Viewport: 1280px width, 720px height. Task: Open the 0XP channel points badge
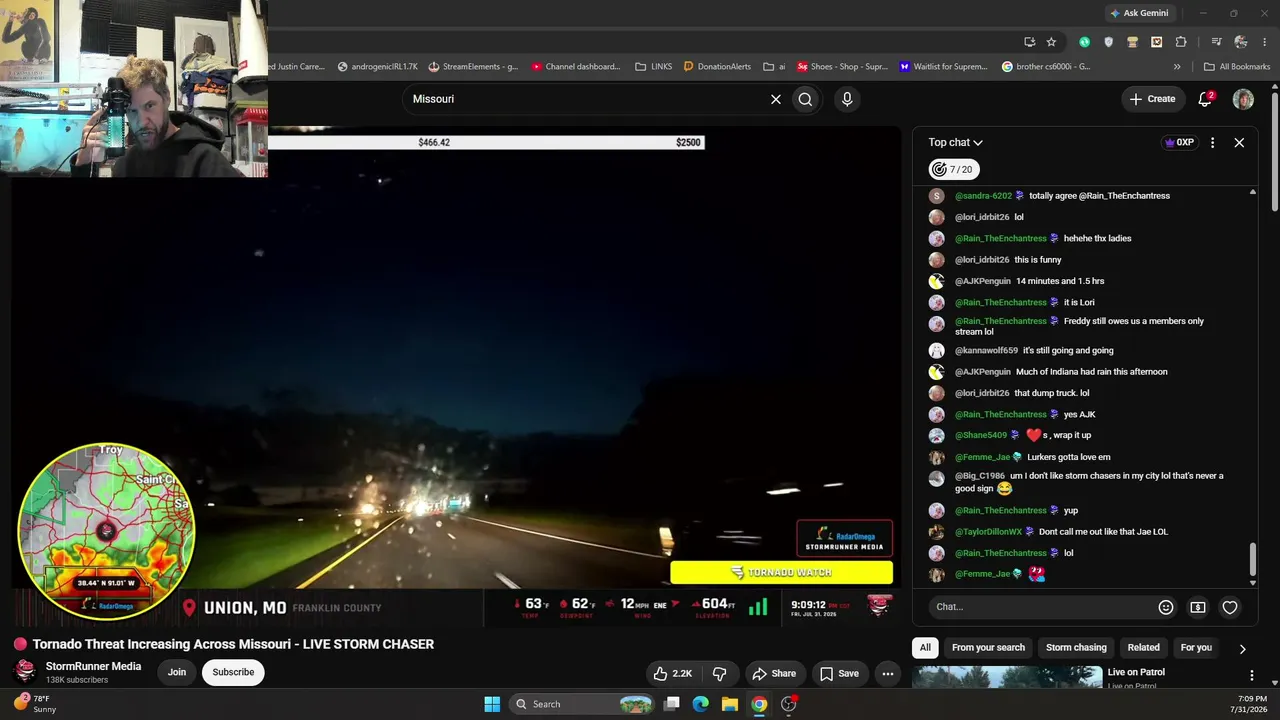(1180, 143)
